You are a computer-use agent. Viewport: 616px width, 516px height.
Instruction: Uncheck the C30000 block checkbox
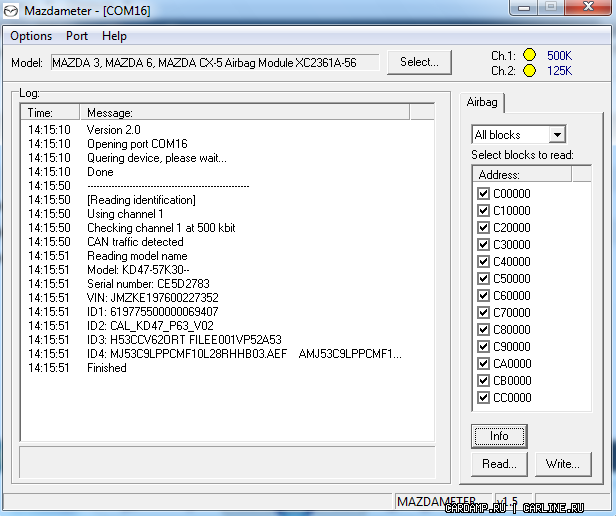pyautogui.click(x=483, y=244)
